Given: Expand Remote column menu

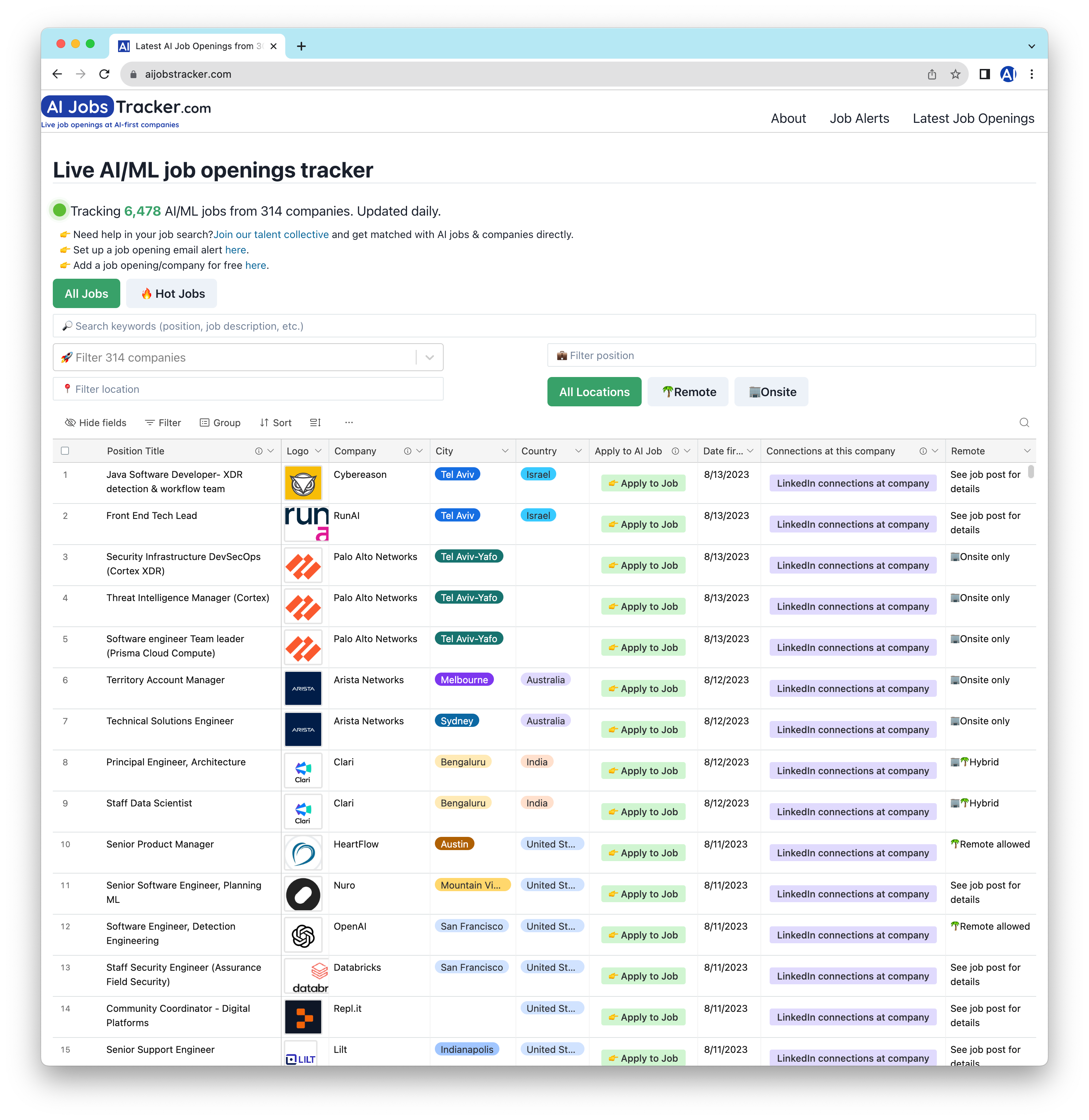Looking at the screenshot, I should coord(1027,451).
